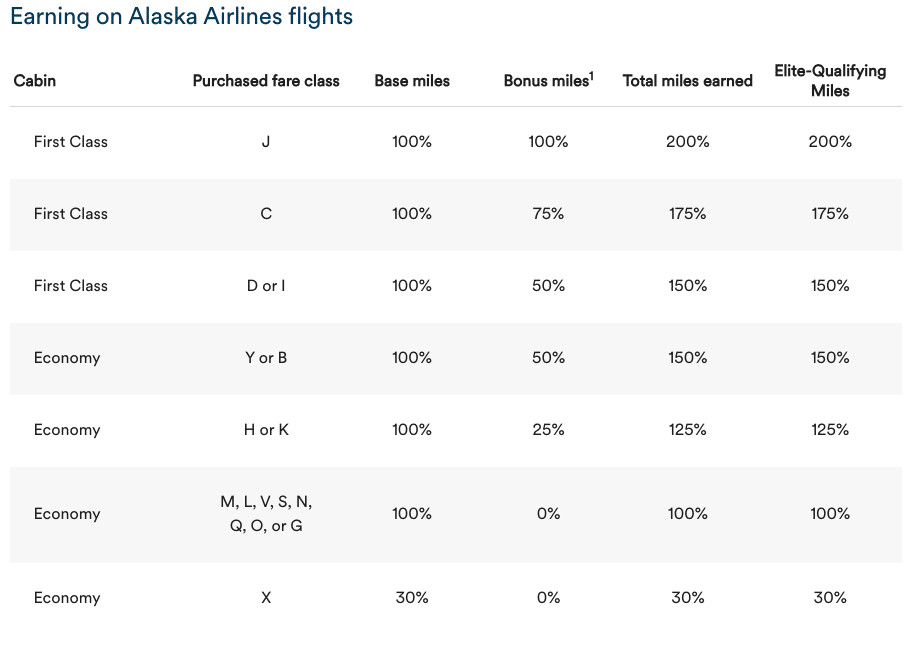Click fare class 'X' cell
The image size is (908, 649).
click(x=266, y=598)
